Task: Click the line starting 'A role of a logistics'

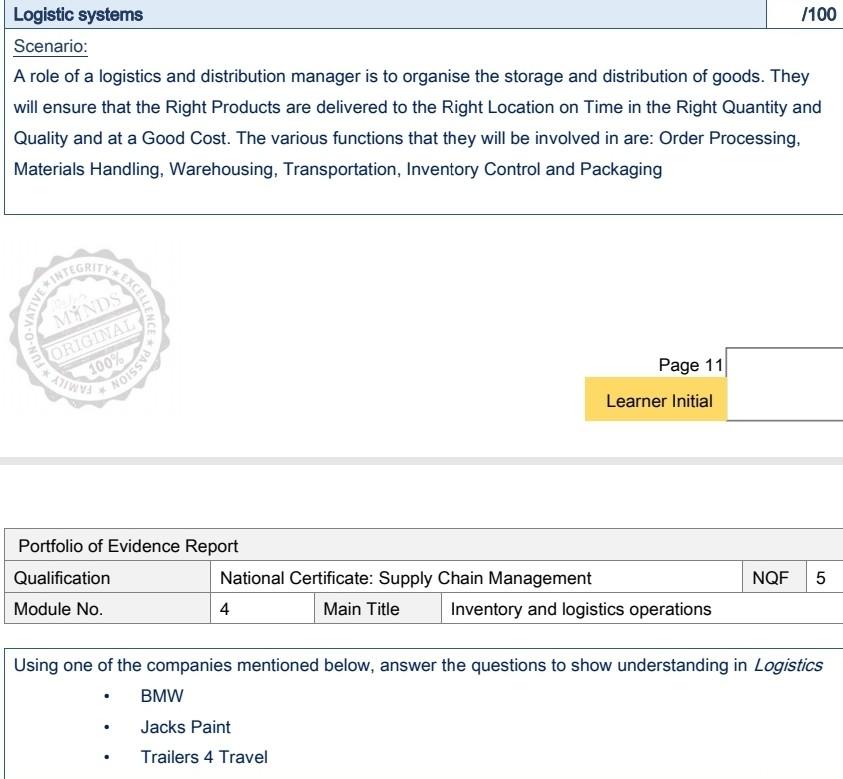Action: click(411, 76)
